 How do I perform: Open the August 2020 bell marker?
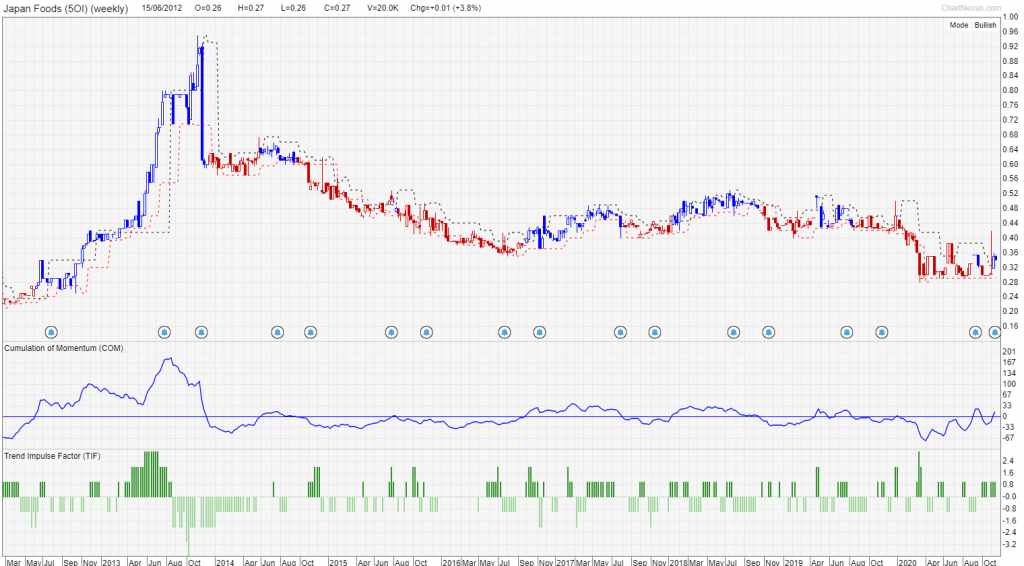coord(975,332)
